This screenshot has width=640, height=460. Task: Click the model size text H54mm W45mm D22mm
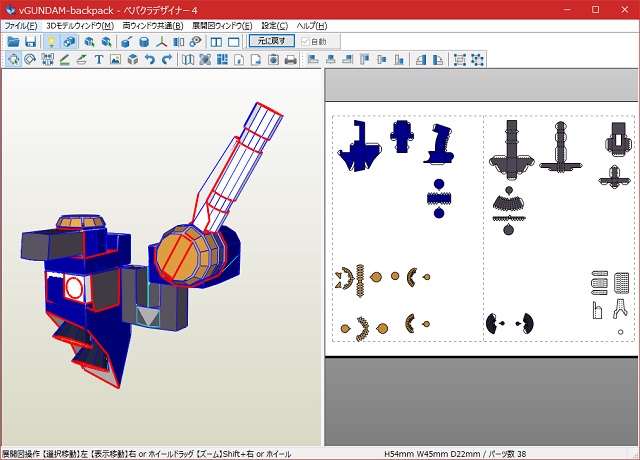[x=431, y=454]
